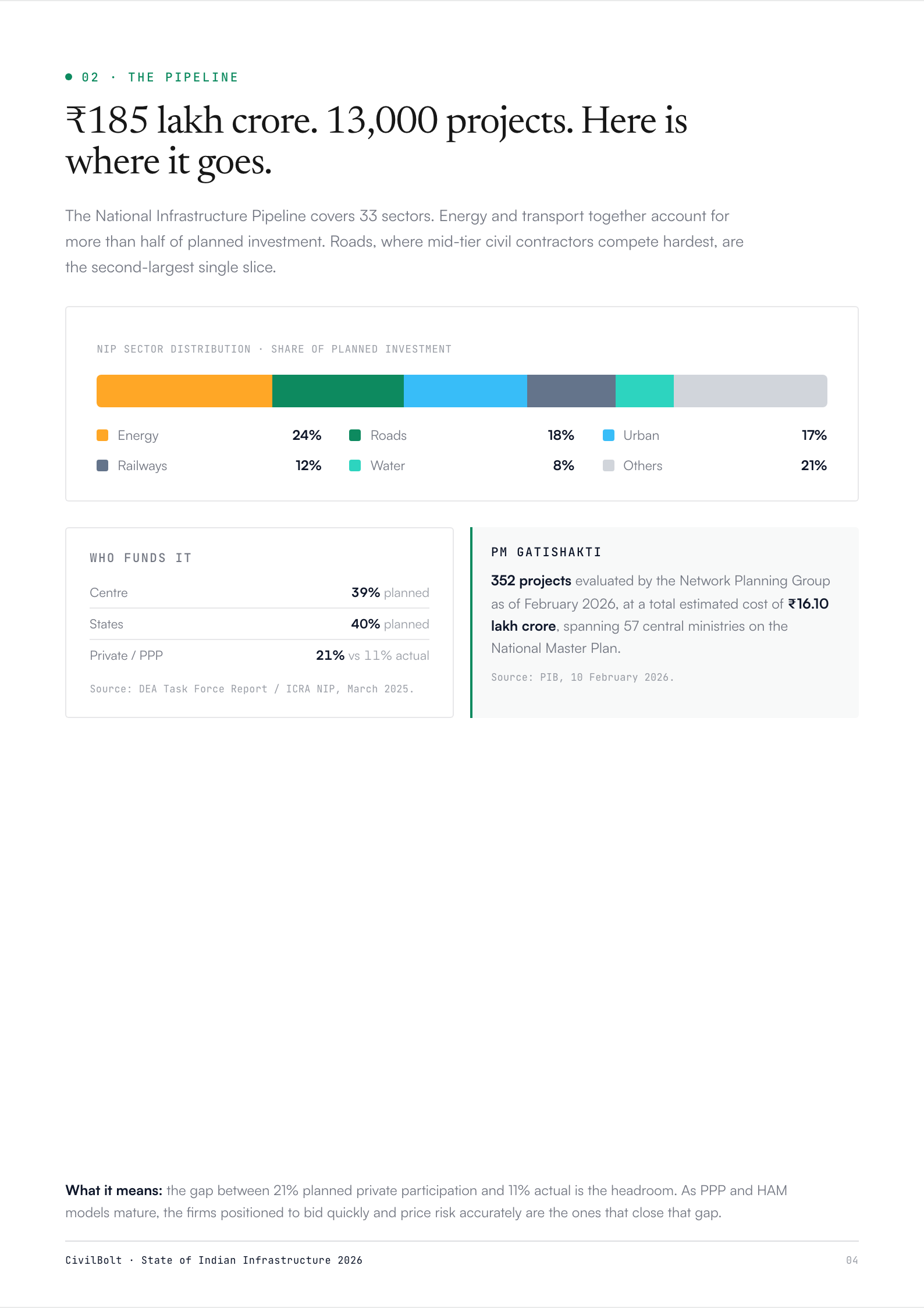Click the teal Water legend swatch
The width and height of the screenshot is (924, 1308).
355,465
